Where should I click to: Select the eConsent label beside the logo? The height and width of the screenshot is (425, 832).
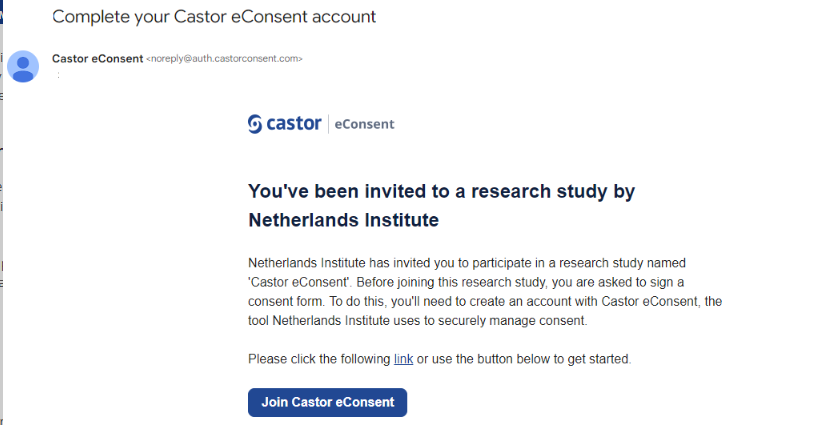pos(365,124)
